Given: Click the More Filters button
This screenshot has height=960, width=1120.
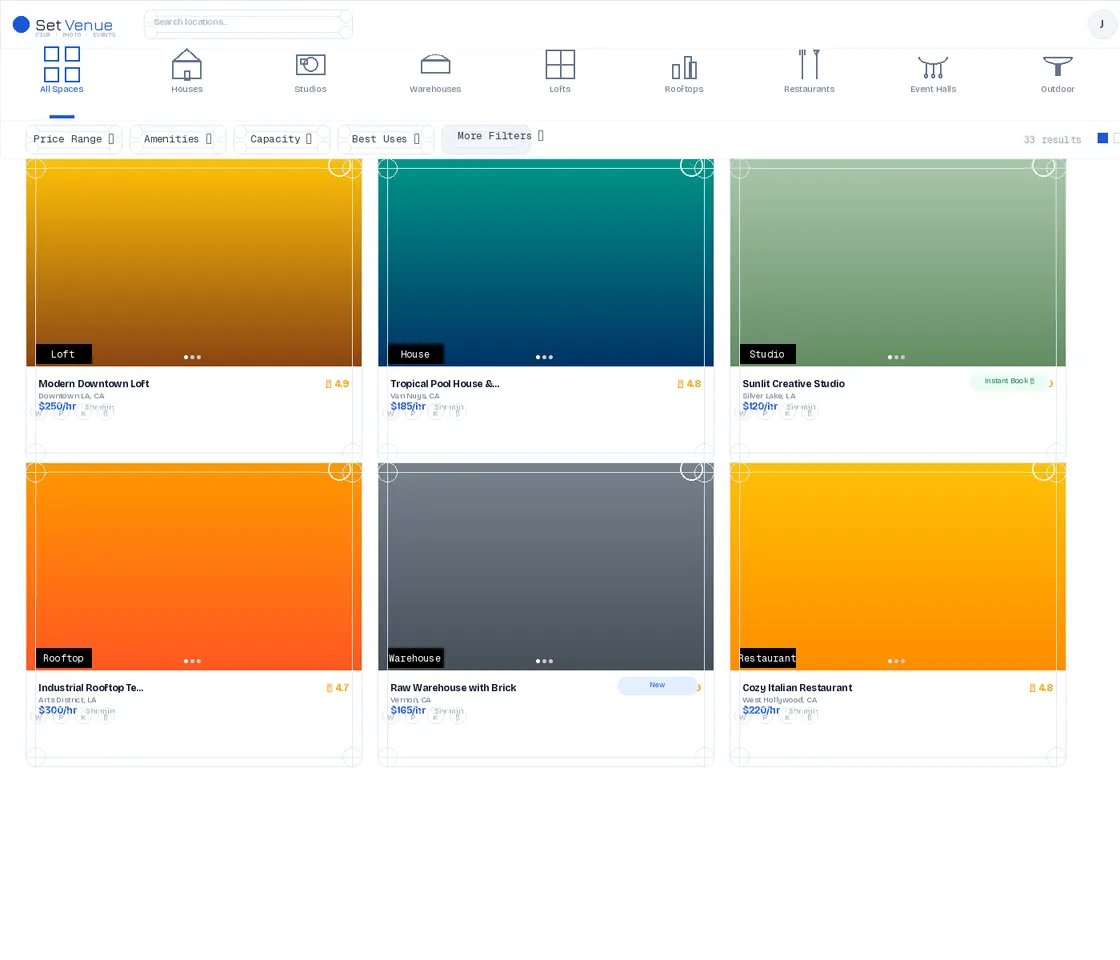Looking at the screenshot, I should tap(486, 139).
